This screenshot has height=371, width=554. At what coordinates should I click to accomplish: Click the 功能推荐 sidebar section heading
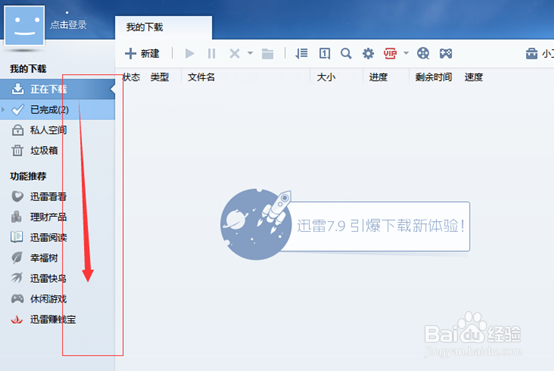pos(28,176)
